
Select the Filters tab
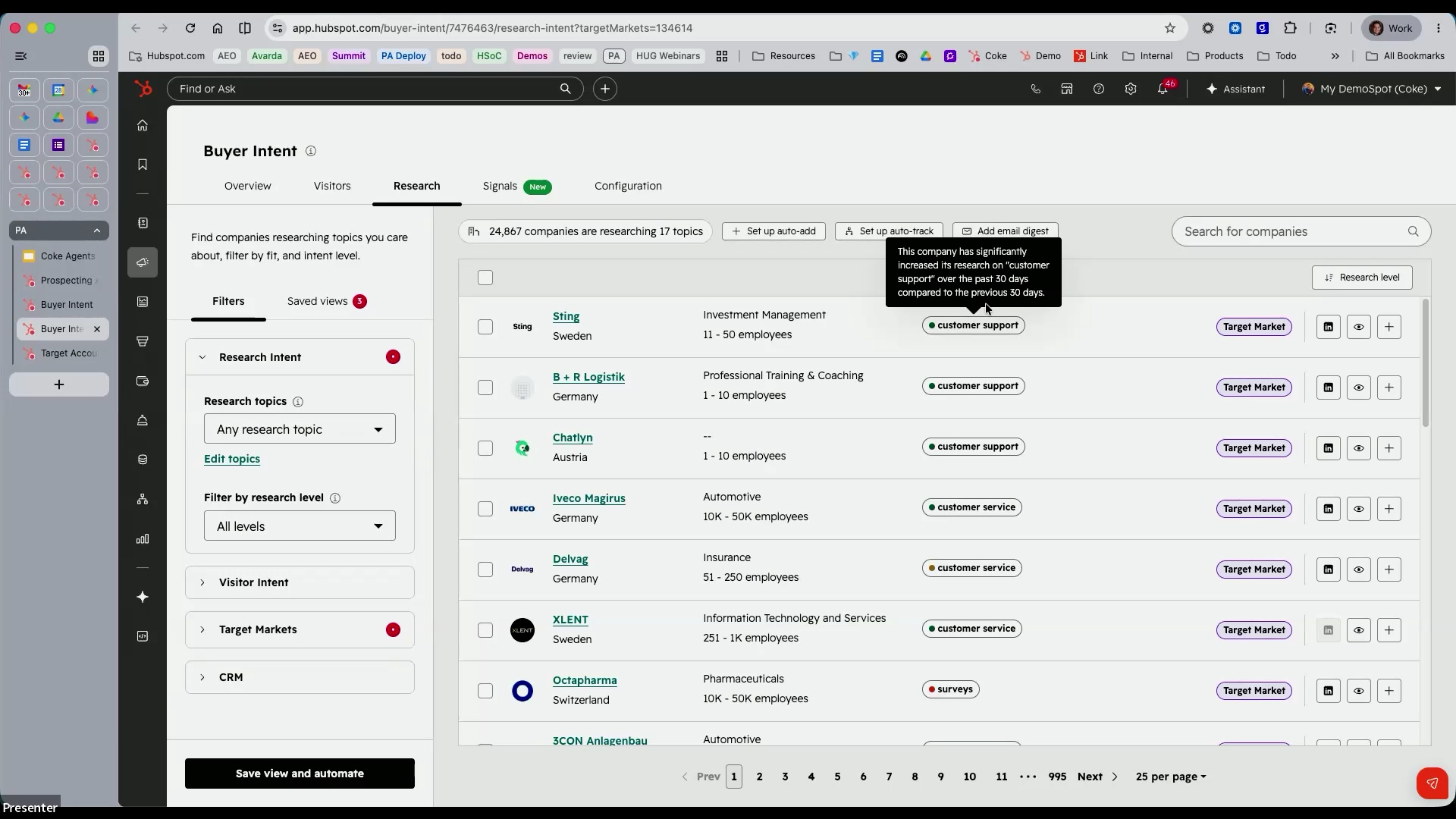(228, 301)
